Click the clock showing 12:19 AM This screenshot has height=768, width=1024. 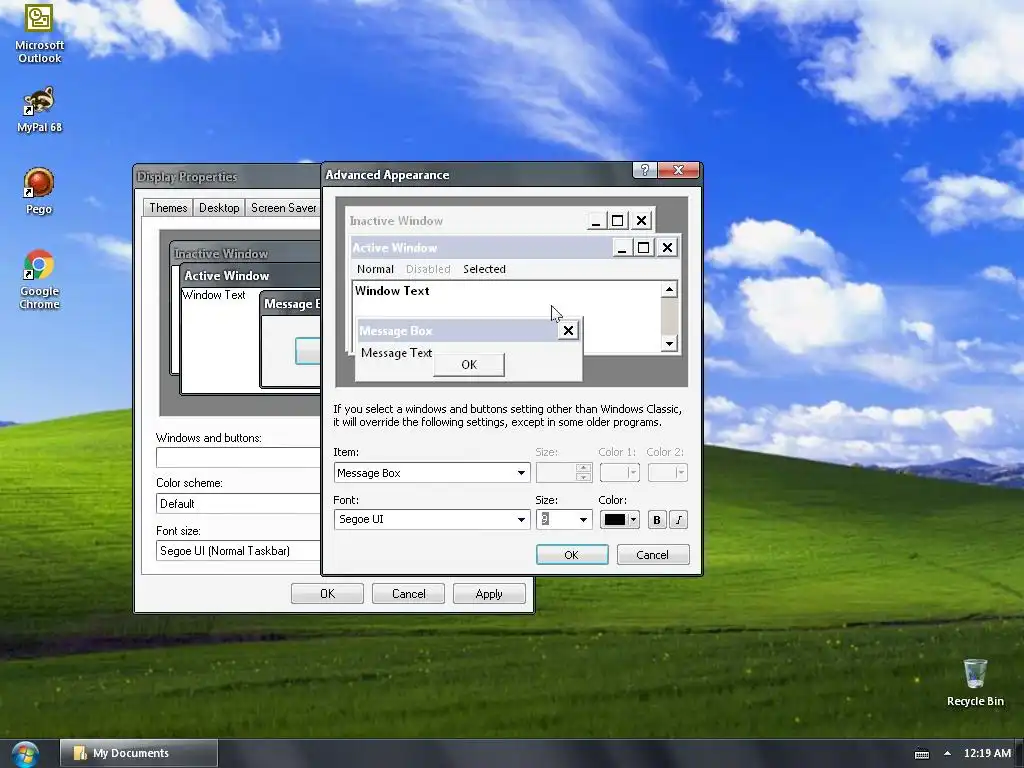pos(987,753)
